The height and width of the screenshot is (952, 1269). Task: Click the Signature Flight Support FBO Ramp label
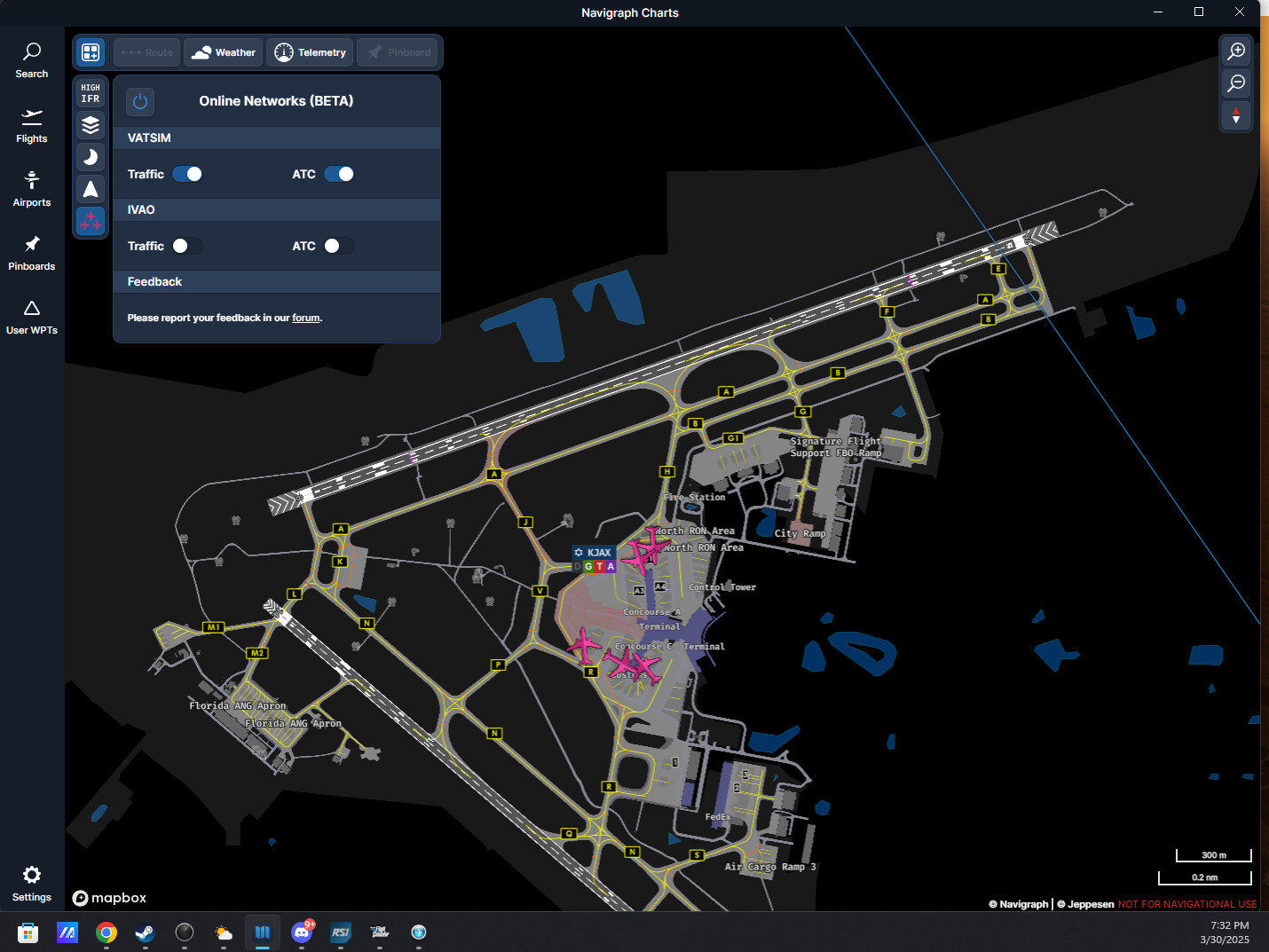pos(836,447)
